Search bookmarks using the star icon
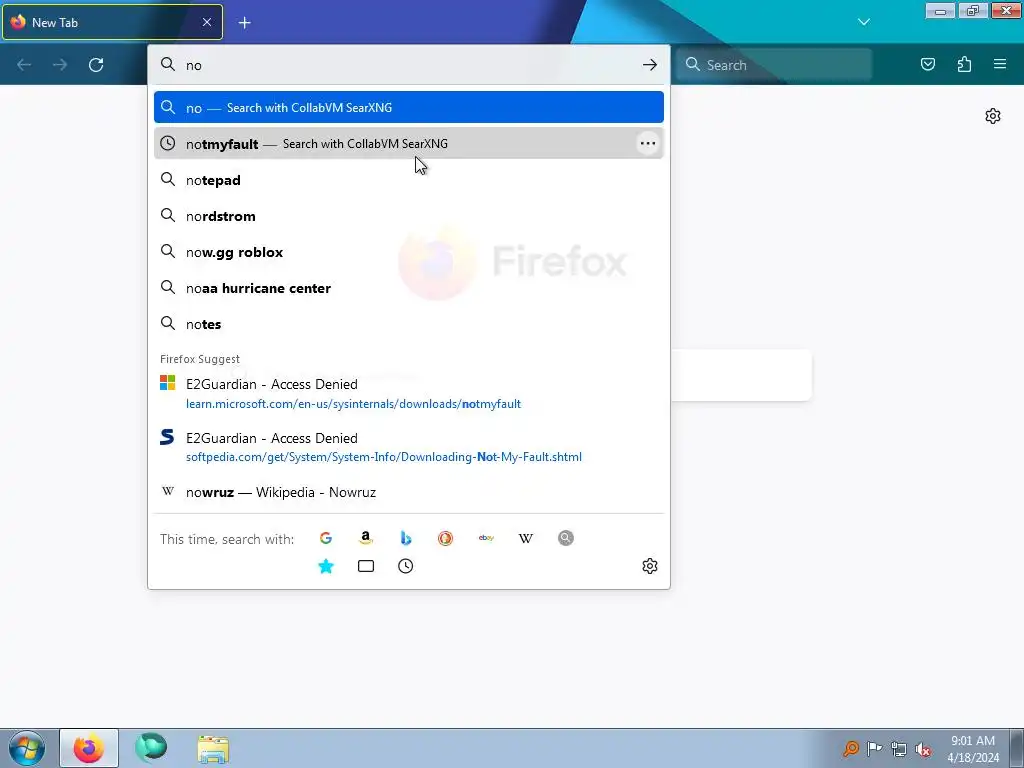 point(326,566)
